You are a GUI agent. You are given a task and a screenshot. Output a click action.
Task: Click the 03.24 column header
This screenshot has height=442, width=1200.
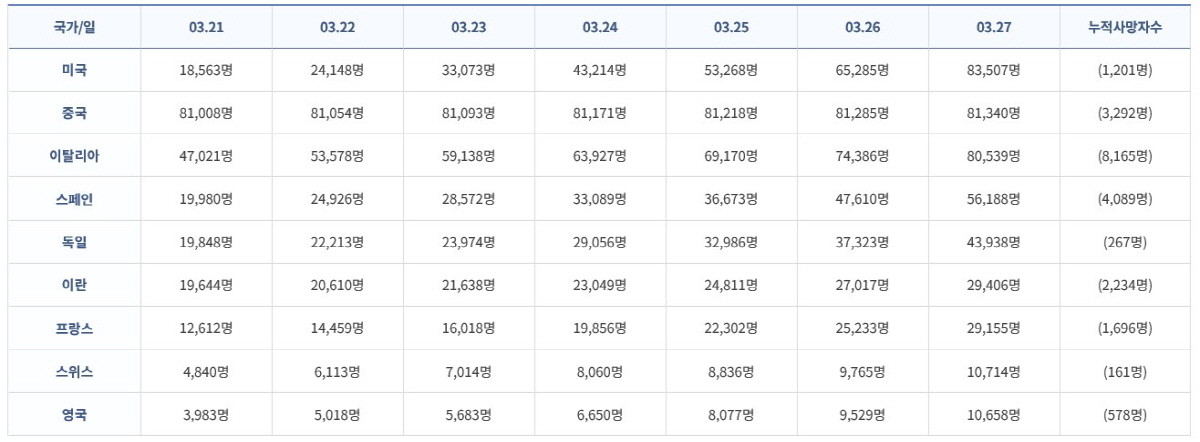(x=600, y=26)
